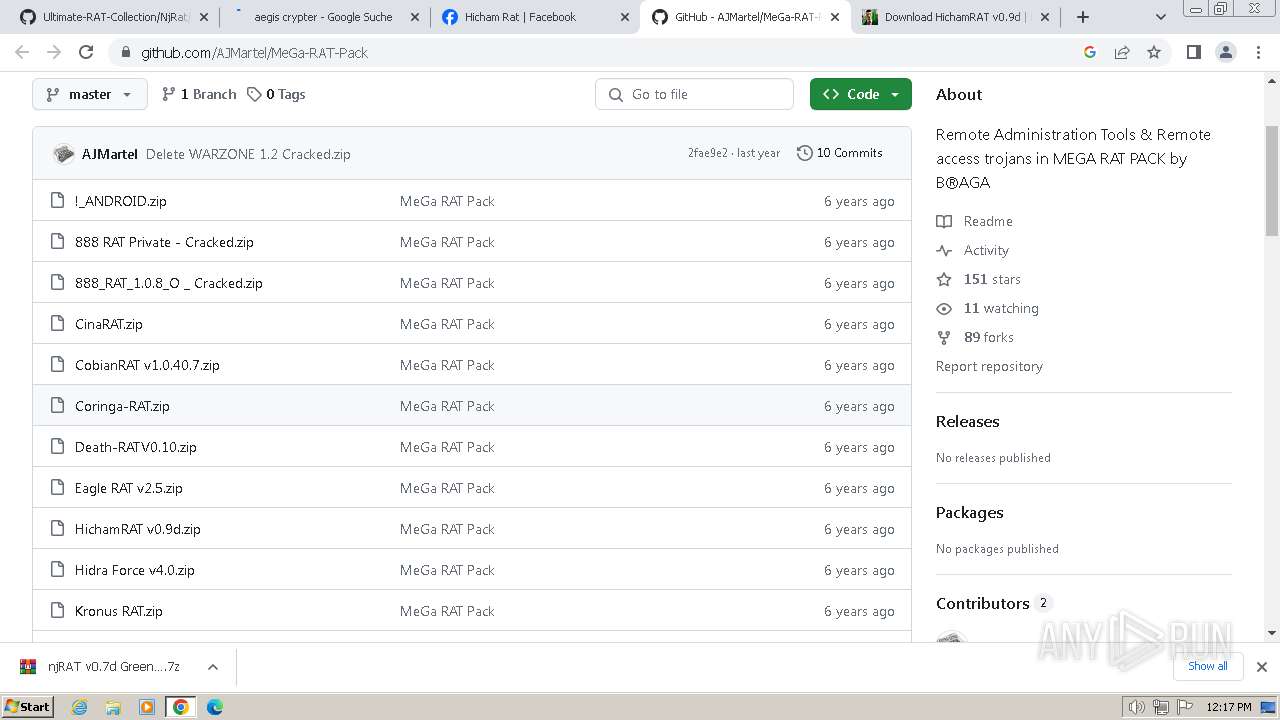Viewport: 1280px width, 720px height.
Task: Open CobianRAT v1.0.40.7.zip file
Action: point(147,365)
